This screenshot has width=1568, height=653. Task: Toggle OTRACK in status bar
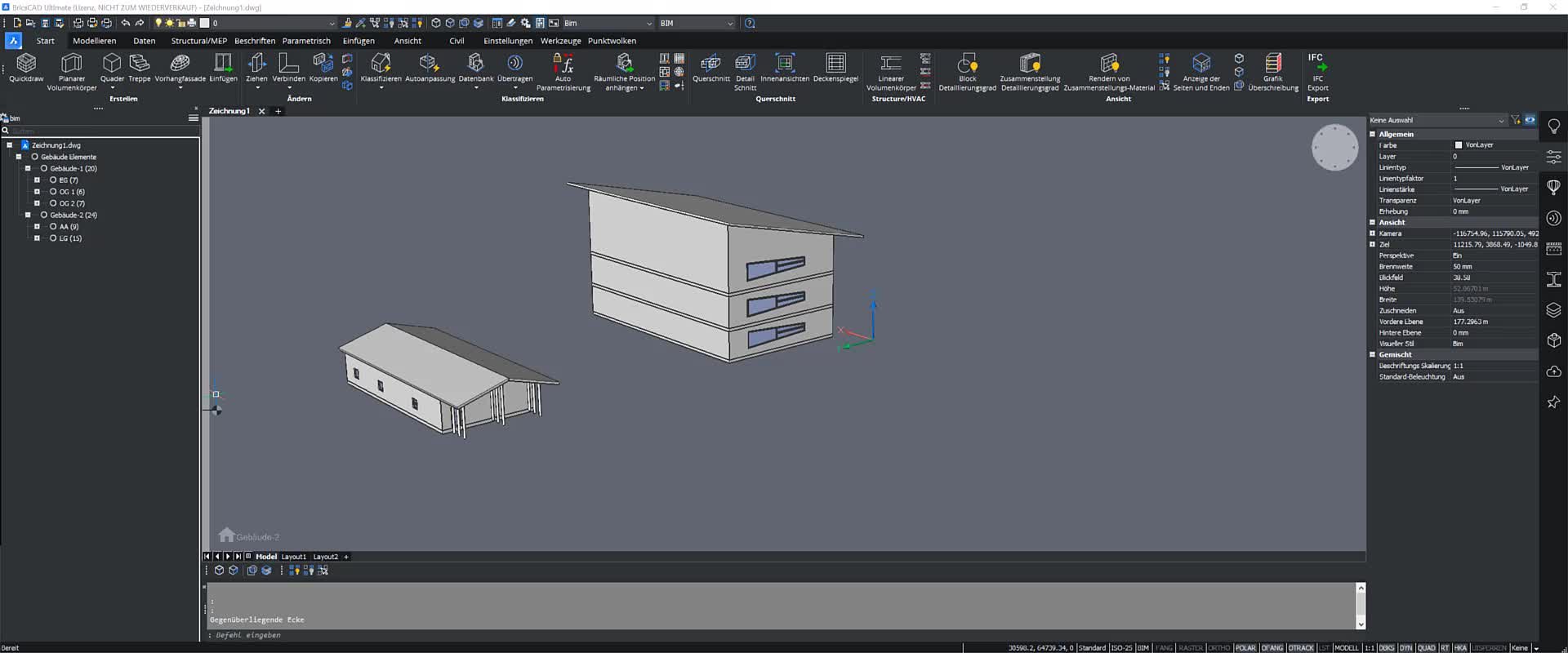pyautogui.click(x=1301, y=647)
